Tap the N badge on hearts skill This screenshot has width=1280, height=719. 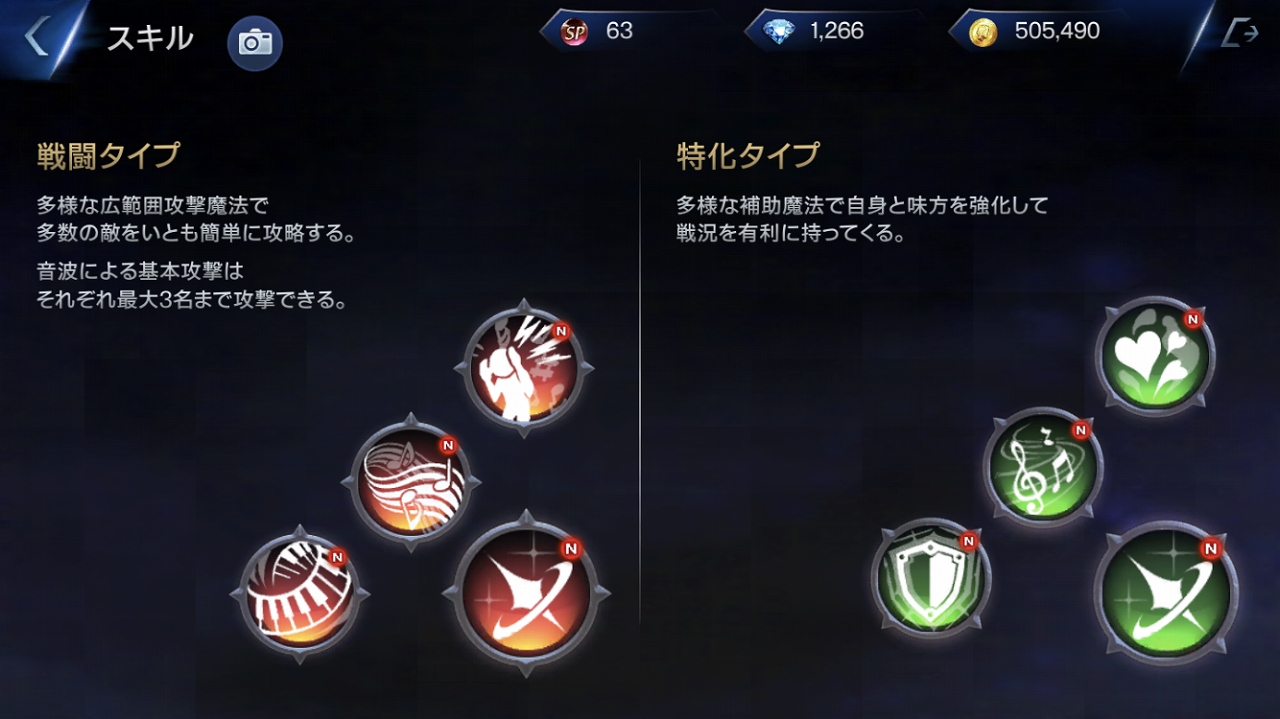tap(1192, 319)
